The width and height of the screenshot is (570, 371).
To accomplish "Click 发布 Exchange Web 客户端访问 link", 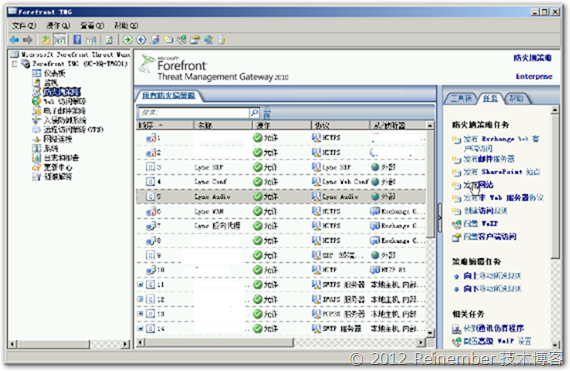I will click(501, 144).
